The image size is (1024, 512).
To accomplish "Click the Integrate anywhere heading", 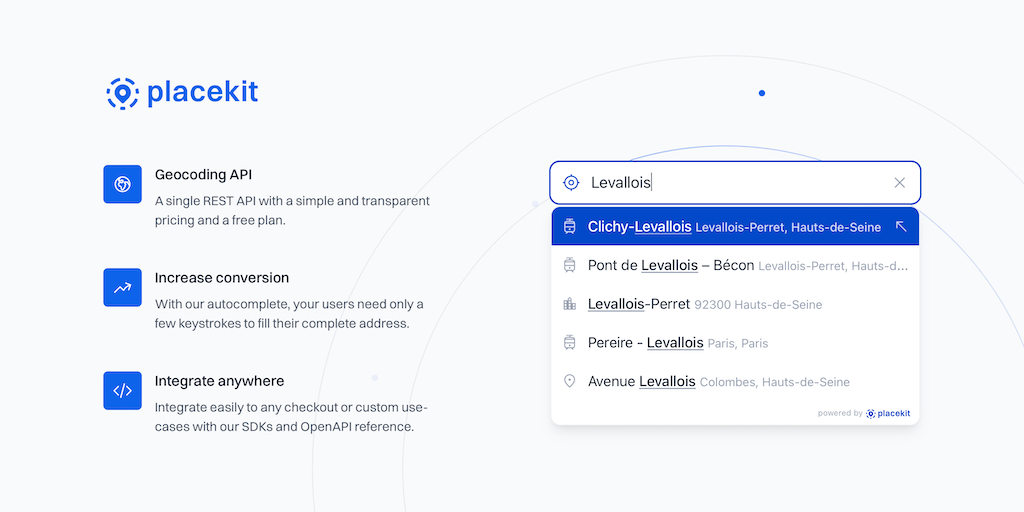I will click(219, 381).
